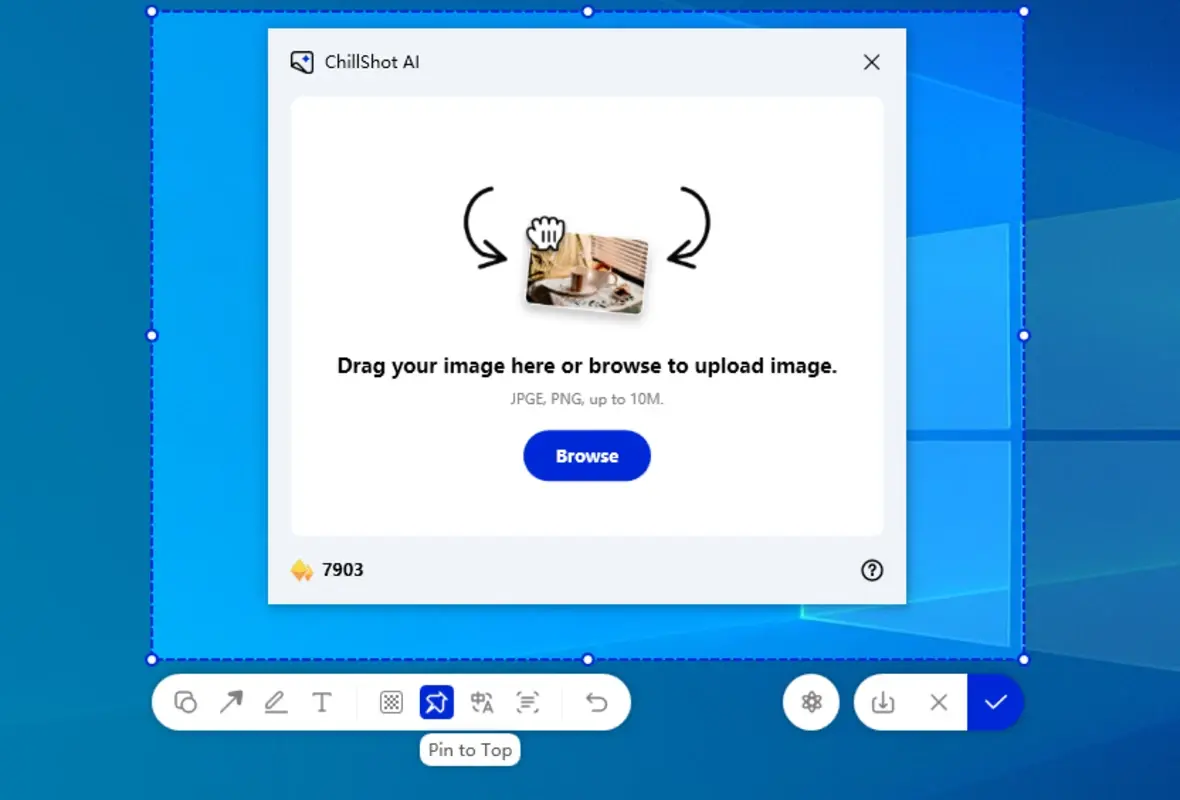Cancel the screenshot with the X

(938, 702)
